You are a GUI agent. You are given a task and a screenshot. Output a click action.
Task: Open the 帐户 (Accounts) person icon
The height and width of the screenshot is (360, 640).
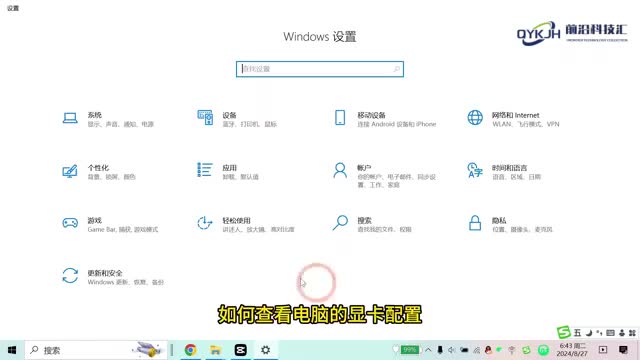pyautogui.click(x=340, y=170)
